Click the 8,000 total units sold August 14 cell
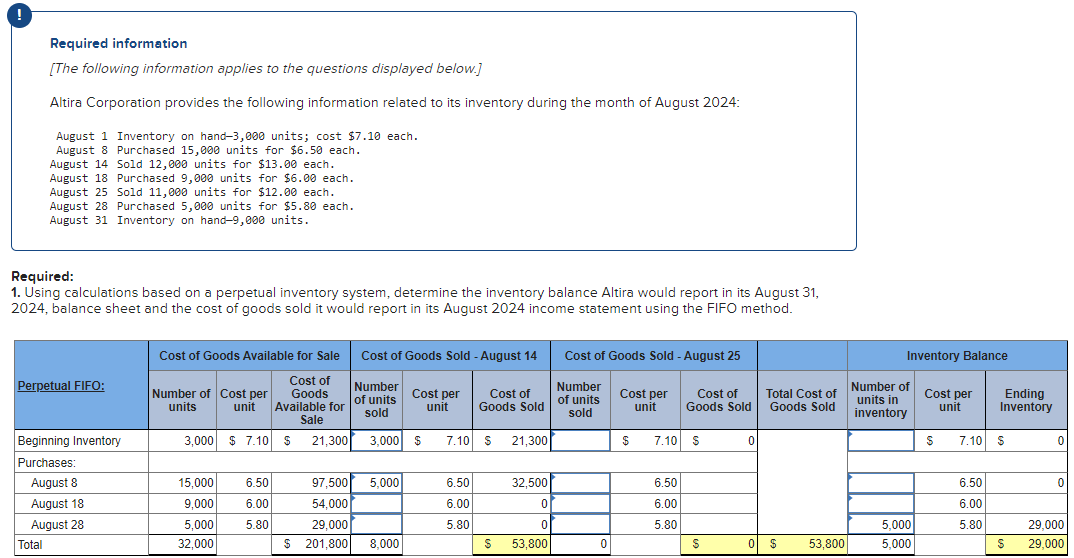This screenshot has width=1074, height=558. click(376, 544)
